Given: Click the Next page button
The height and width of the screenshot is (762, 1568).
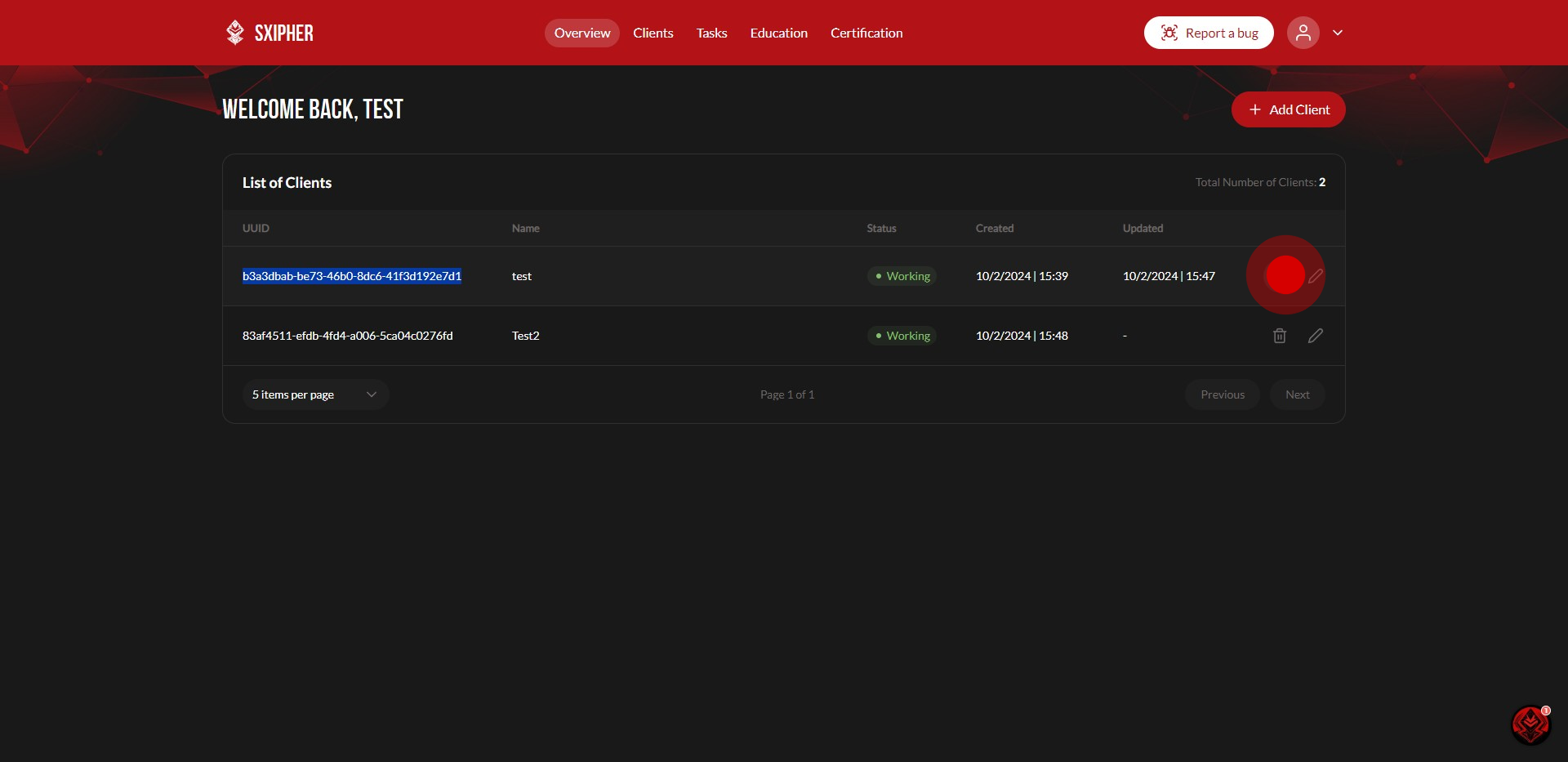Looking at the screenshot, I should [x=1297, y=394].
